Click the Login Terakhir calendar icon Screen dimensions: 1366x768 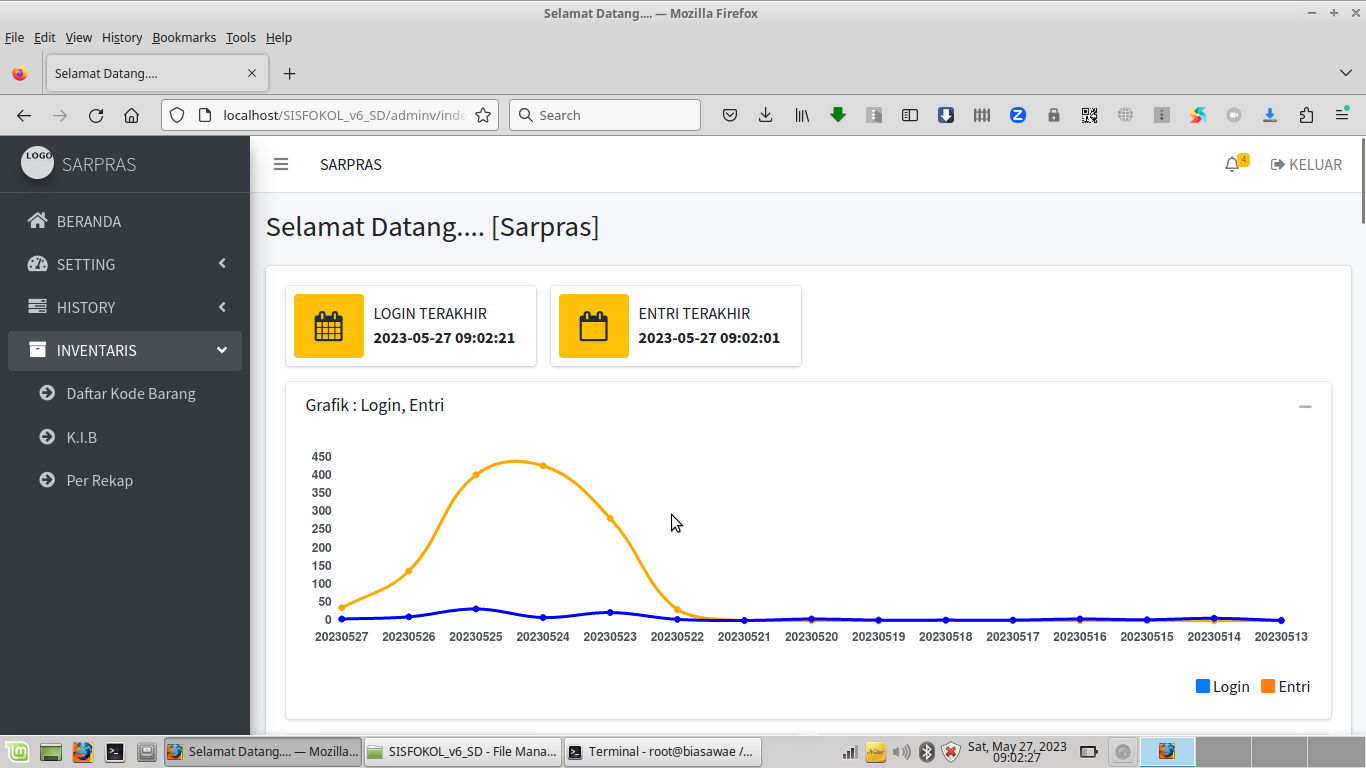329,326
